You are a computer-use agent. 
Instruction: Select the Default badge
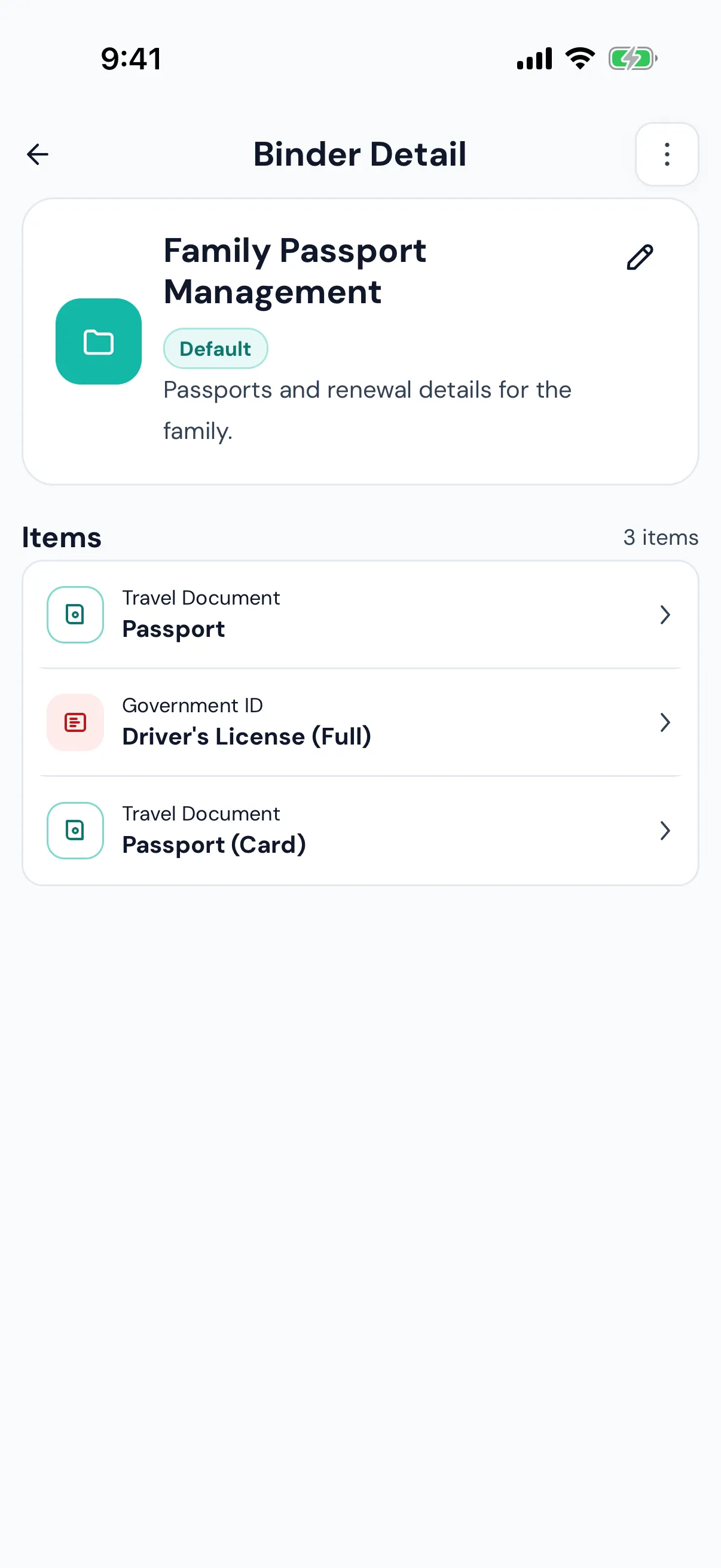pyautogui.click(x=215, y=348)
